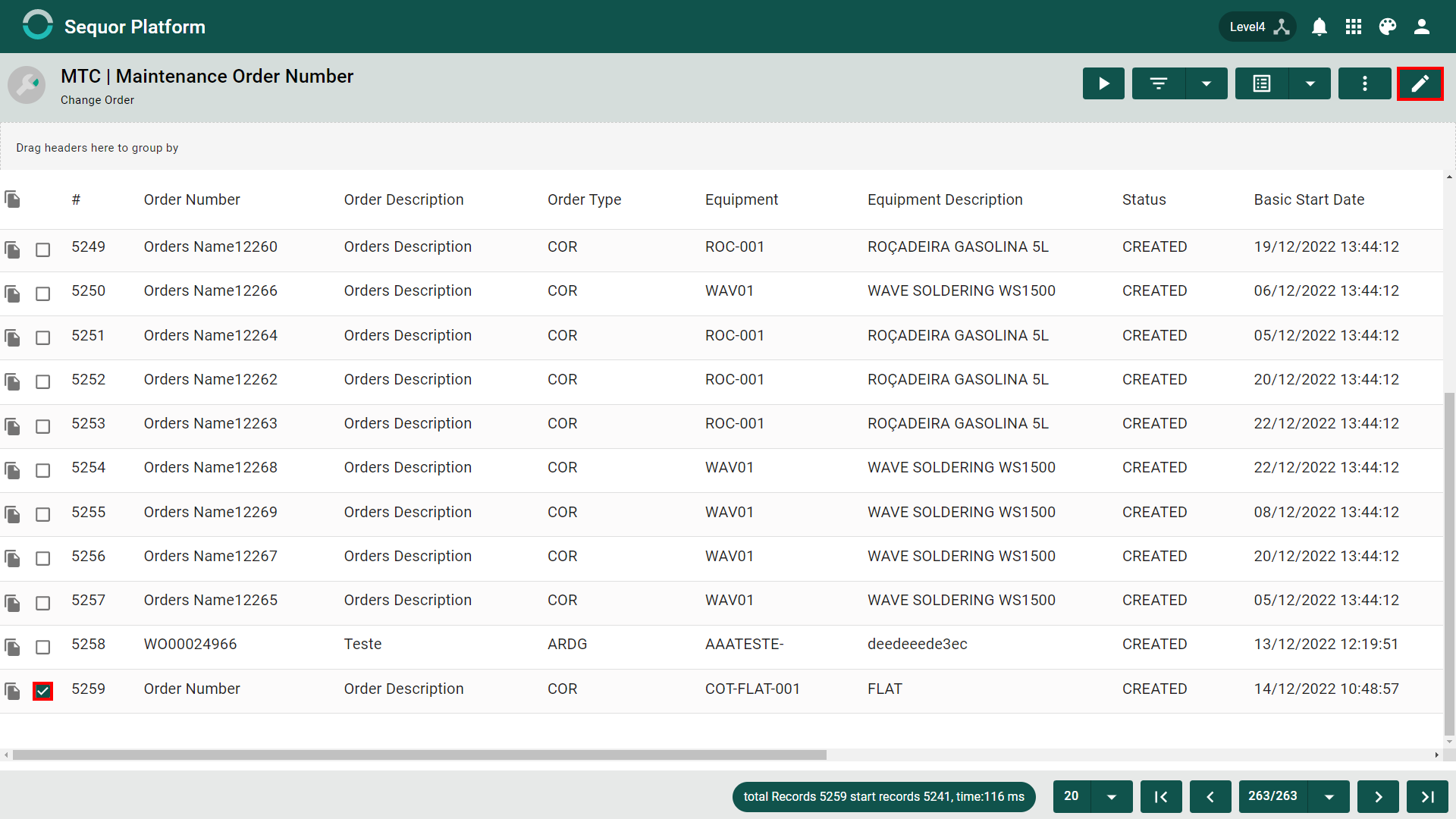
Task: Open the notifications bell
Action: [x=1319, y=27]
